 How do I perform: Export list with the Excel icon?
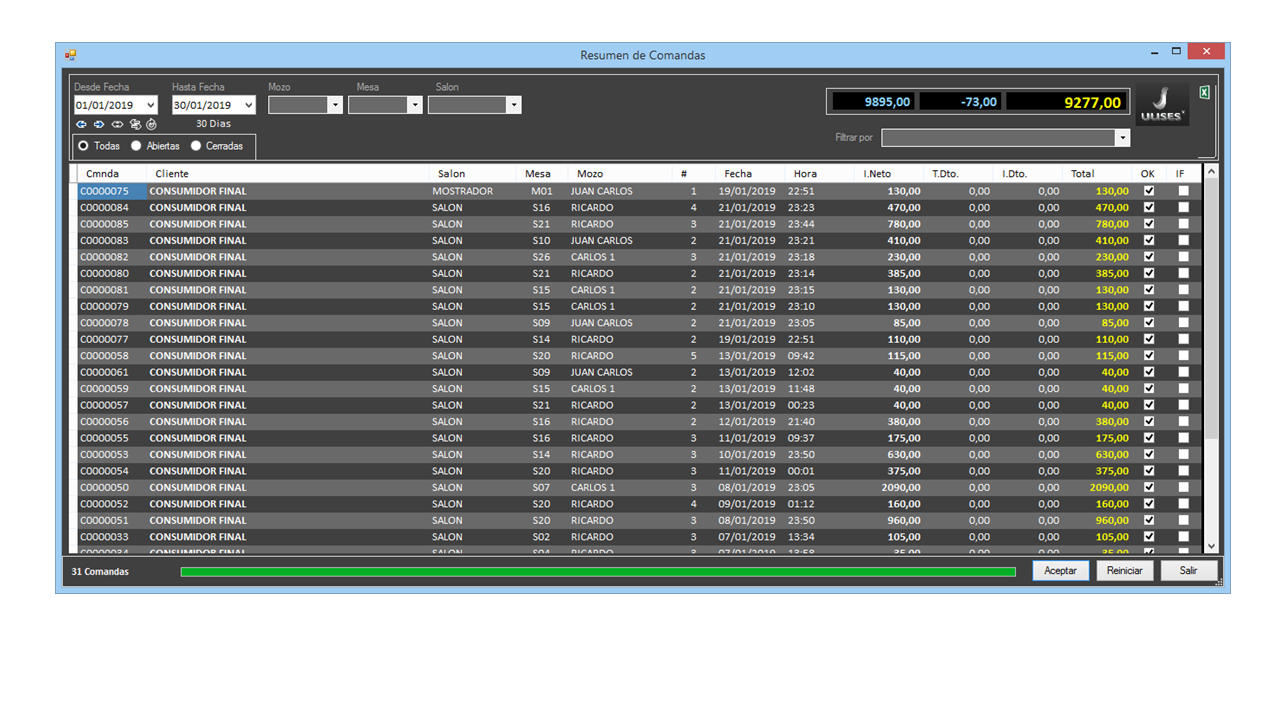(1204, 93)
